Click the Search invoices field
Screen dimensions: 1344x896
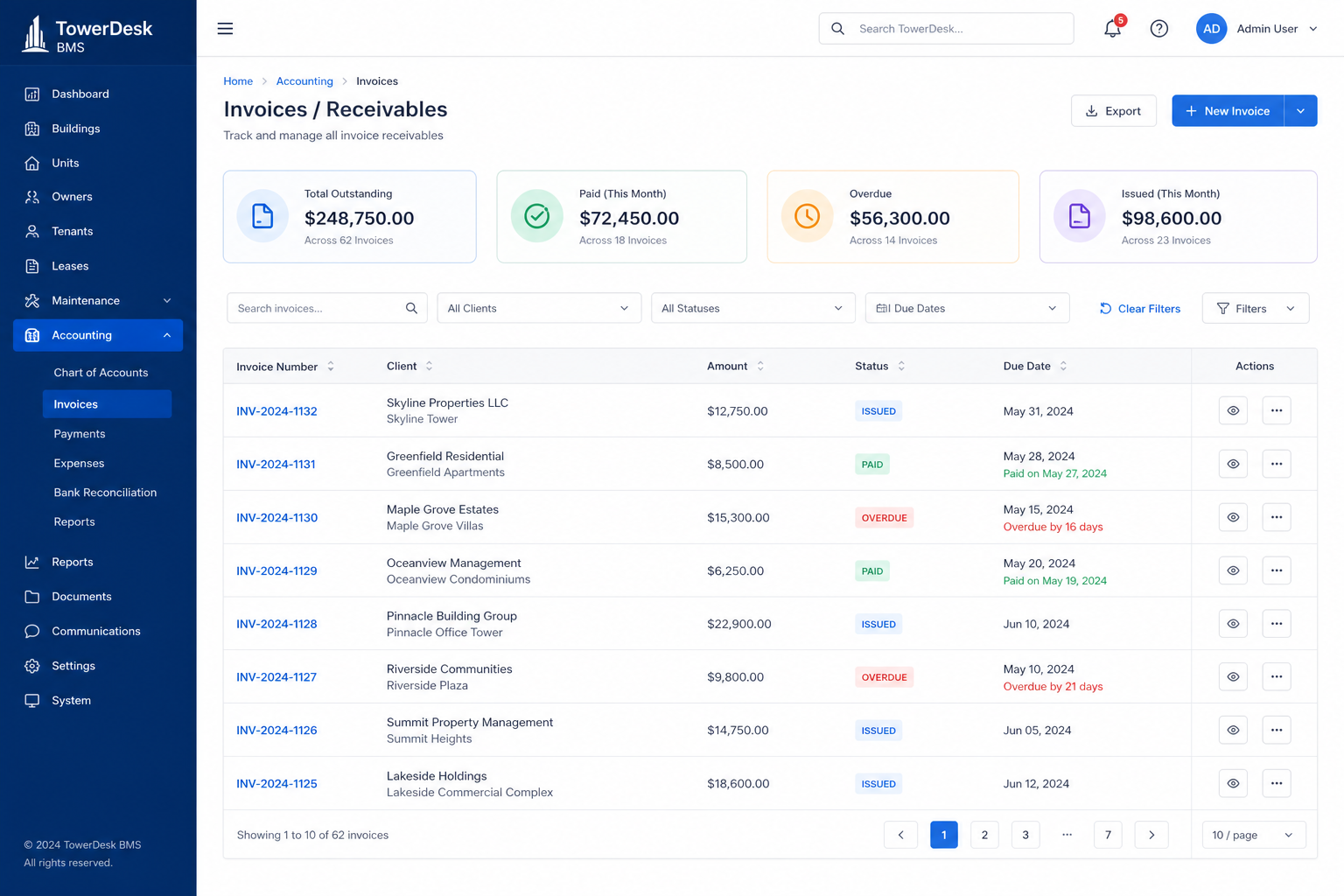(x=327, y=308)
